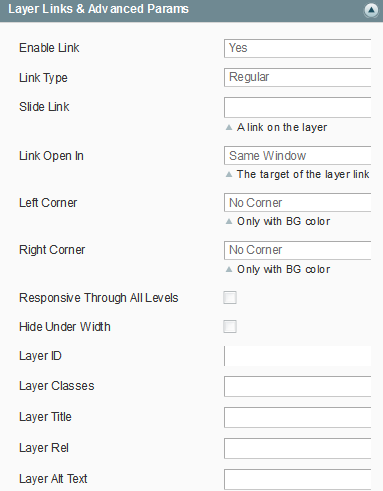Click into the Layer Title field
This screenshot has height=491, width=383.
(x=297, y=417)
